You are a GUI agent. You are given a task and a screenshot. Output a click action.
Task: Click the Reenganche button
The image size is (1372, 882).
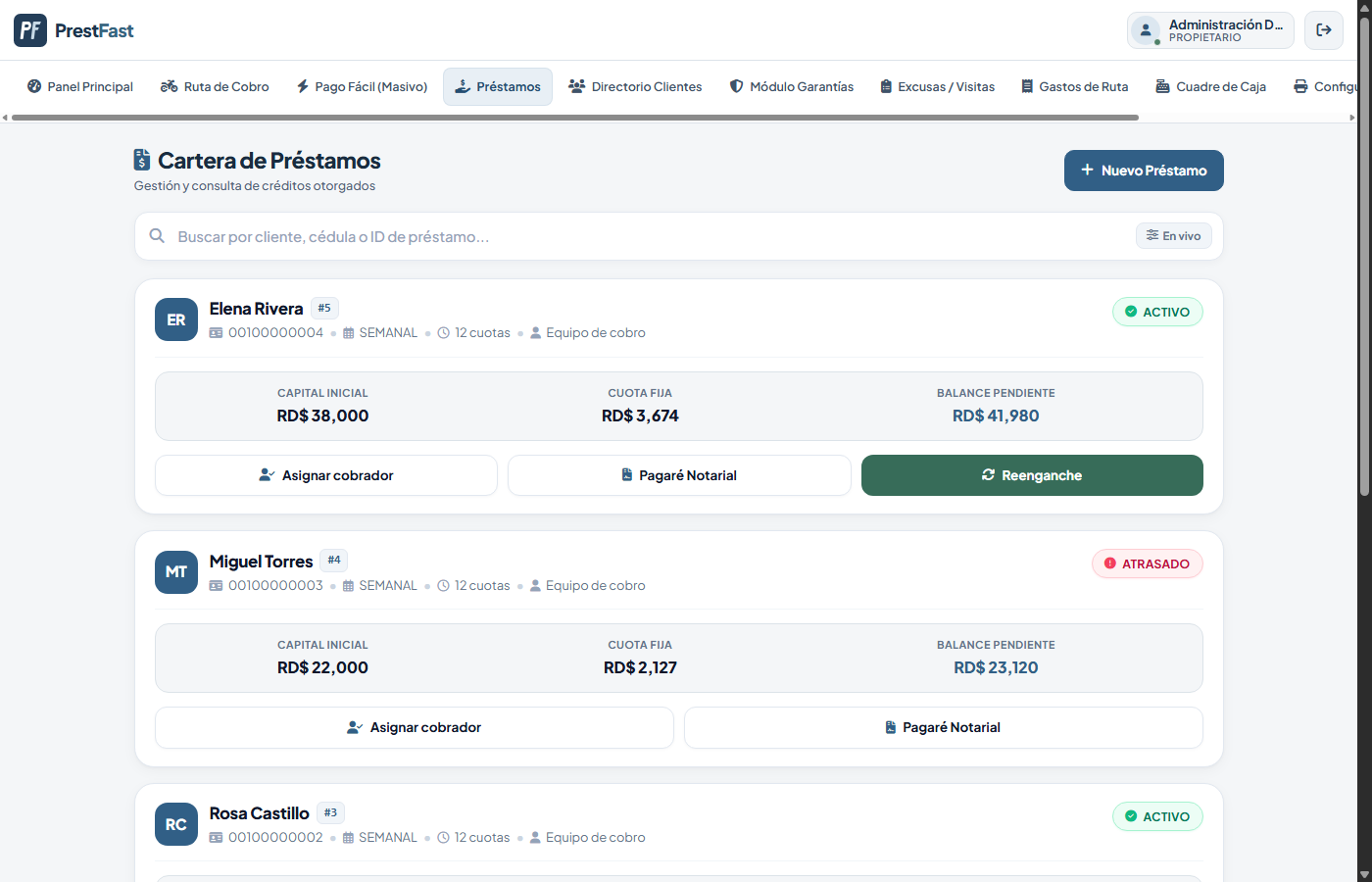(1032, 475)
